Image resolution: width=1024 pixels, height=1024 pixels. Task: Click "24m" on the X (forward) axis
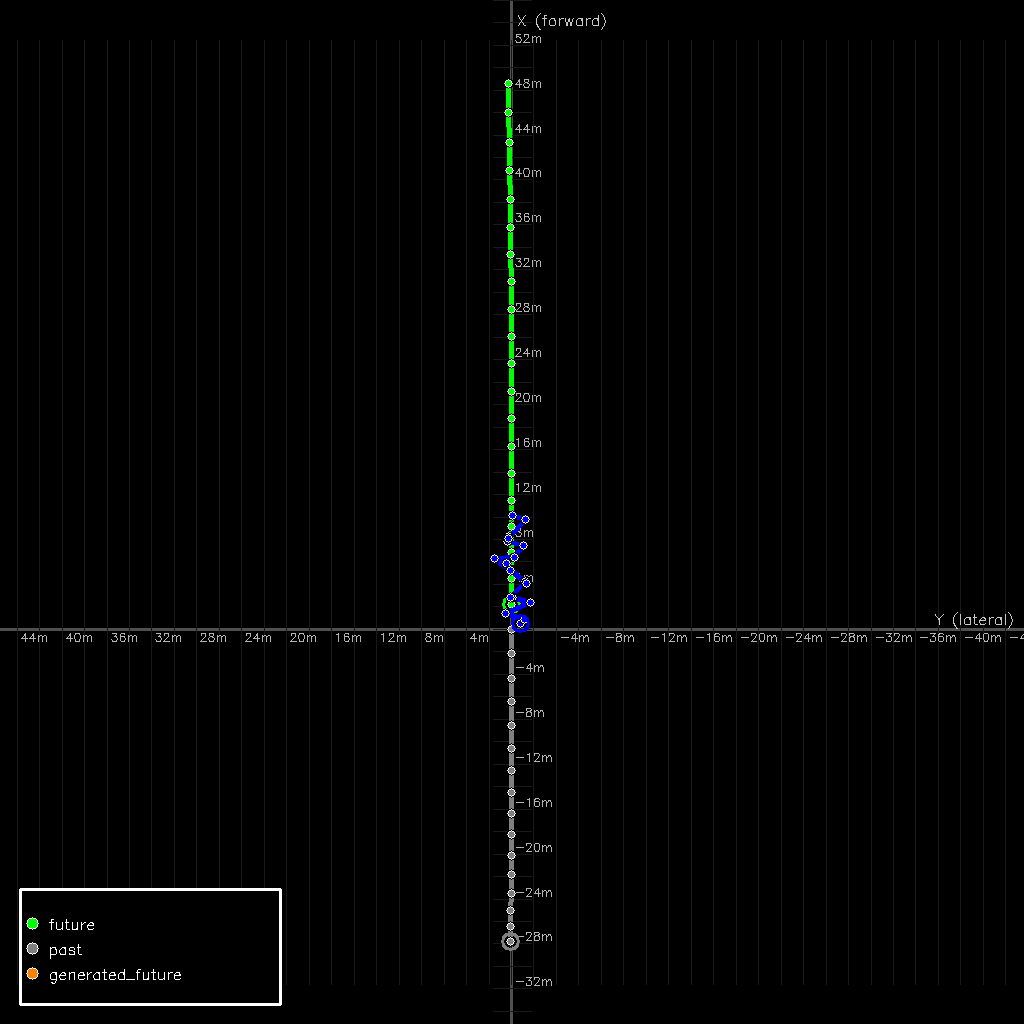pos(528,353)
